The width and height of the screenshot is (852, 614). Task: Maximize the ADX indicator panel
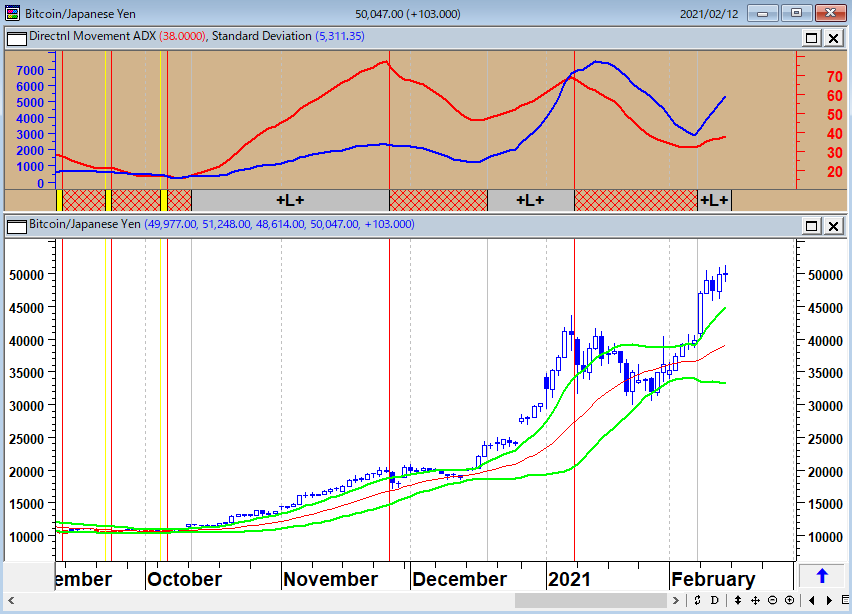coord(811,38)
